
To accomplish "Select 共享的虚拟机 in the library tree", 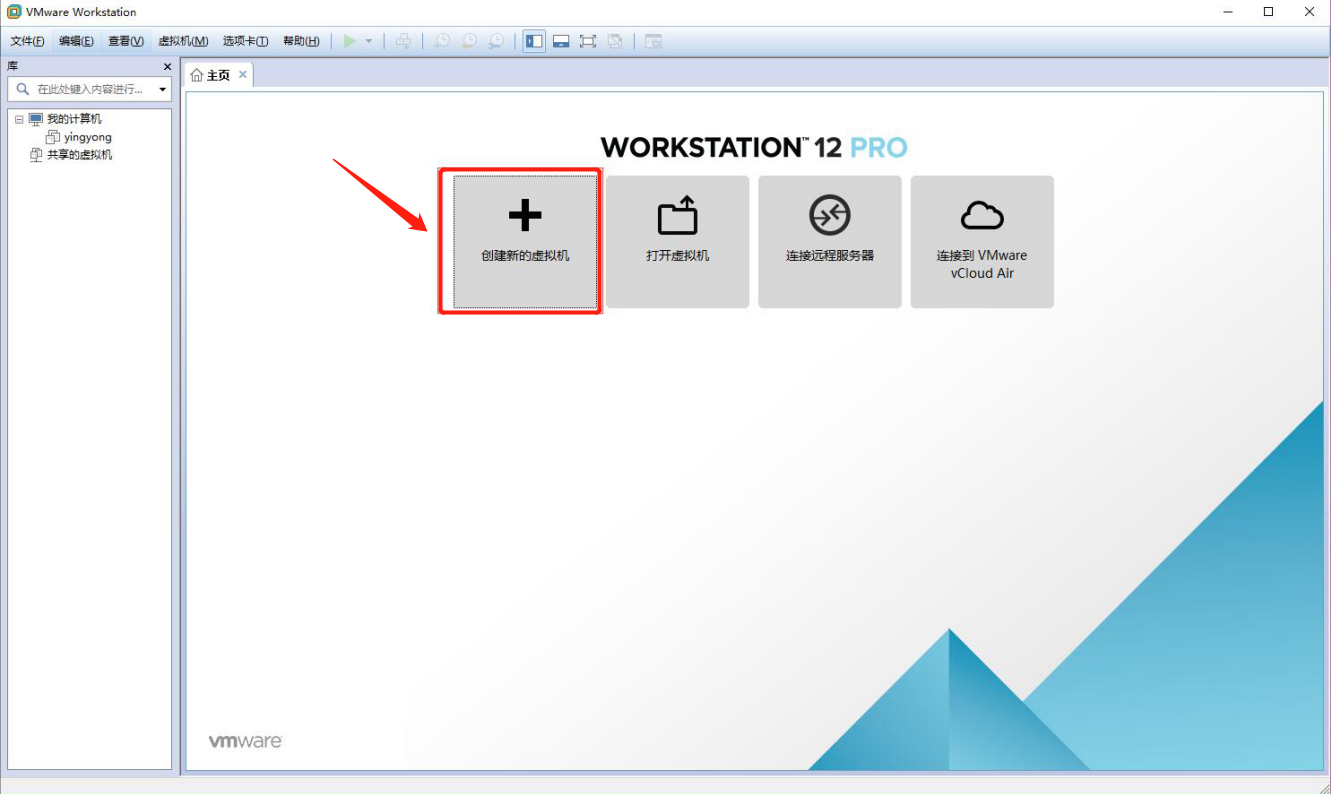I will [80, 155].
